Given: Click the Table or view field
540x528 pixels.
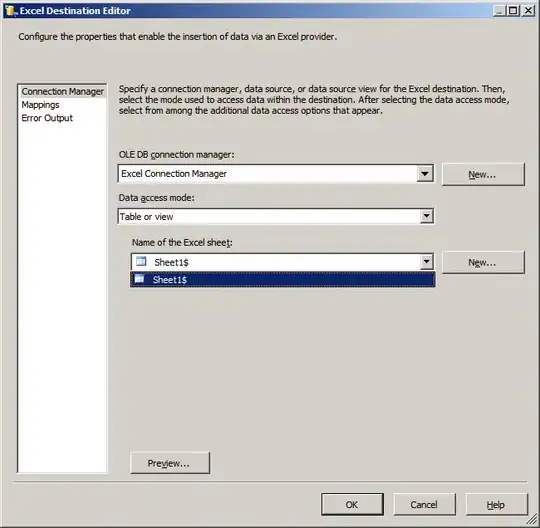Looking at the screenshot, I should tap(269, 217).
